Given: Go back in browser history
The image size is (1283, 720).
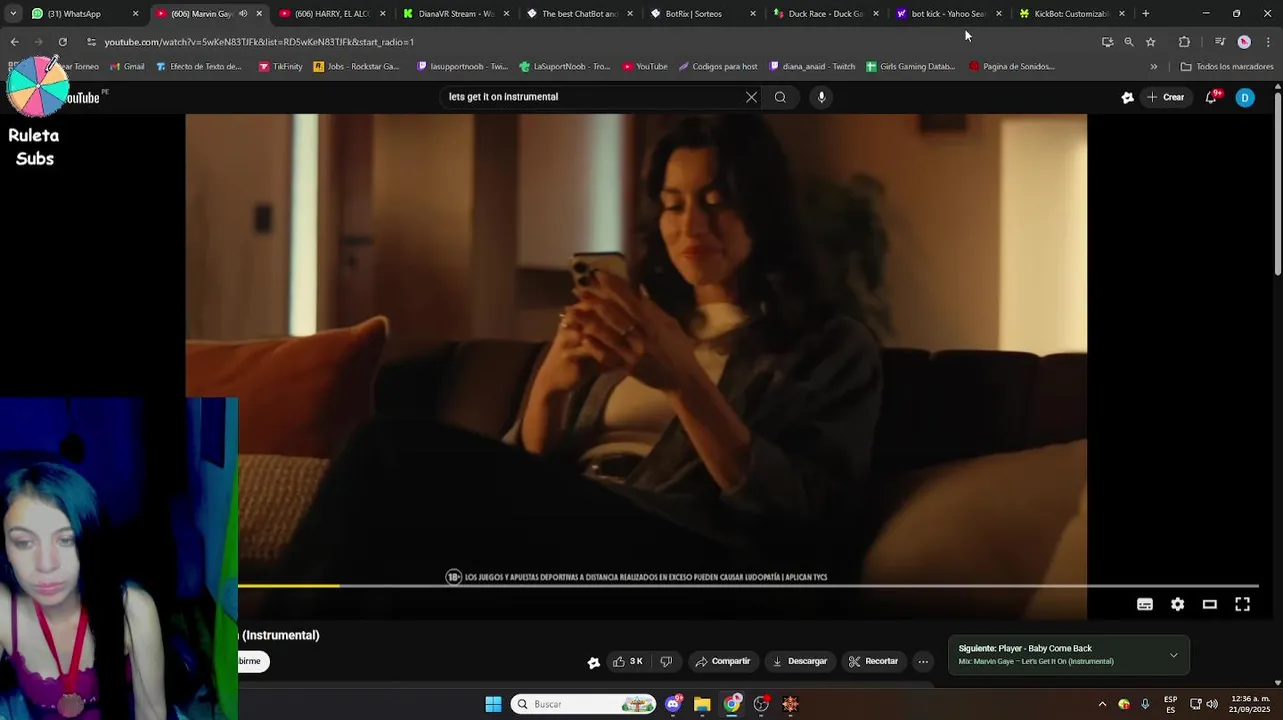Looking at the screenshot, I should pos(14,42).
